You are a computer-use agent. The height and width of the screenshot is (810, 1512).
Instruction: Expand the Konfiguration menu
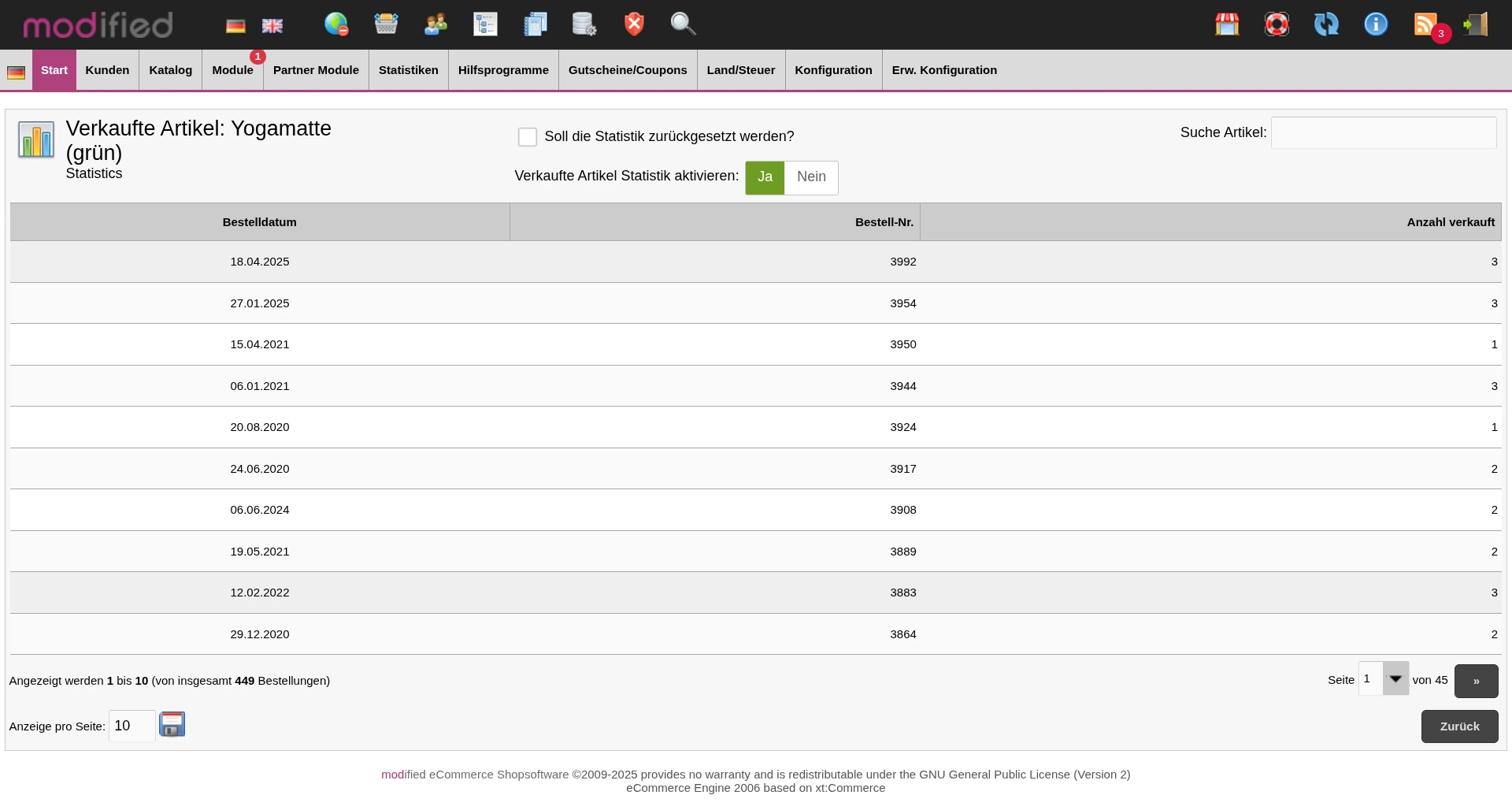coord(833,70)
